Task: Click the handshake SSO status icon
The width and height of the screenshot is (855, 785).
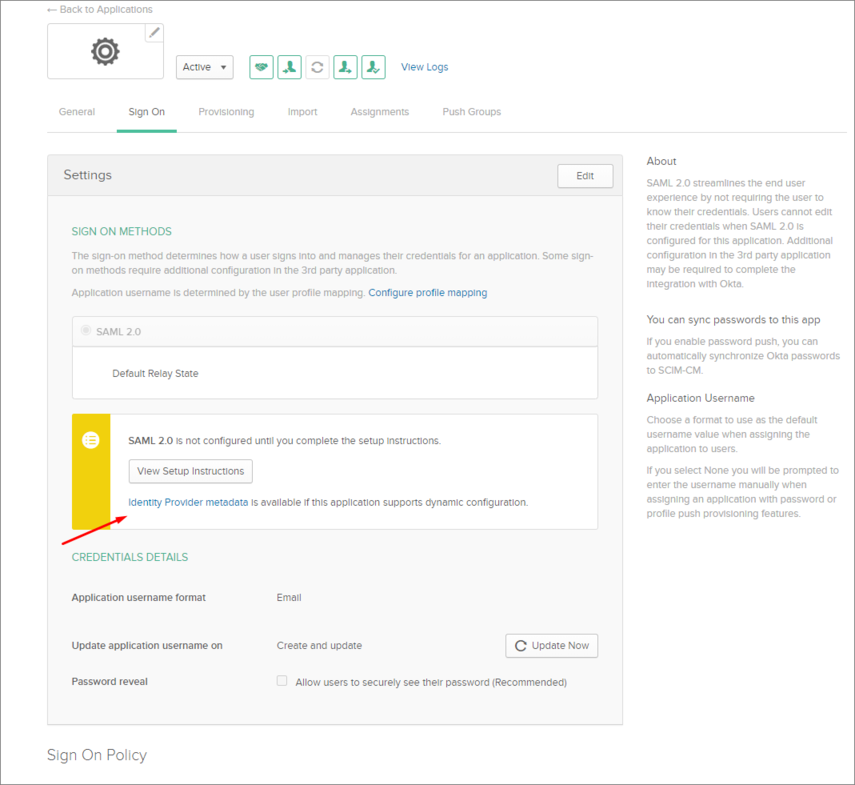Action: coord(261,67)
